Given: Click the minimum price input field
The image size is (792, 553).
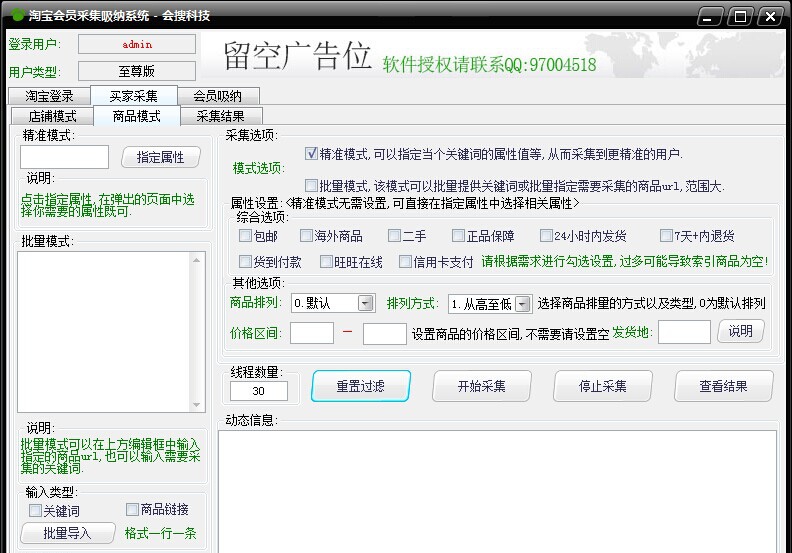Looking at the screenshot, I should point(312,333).
